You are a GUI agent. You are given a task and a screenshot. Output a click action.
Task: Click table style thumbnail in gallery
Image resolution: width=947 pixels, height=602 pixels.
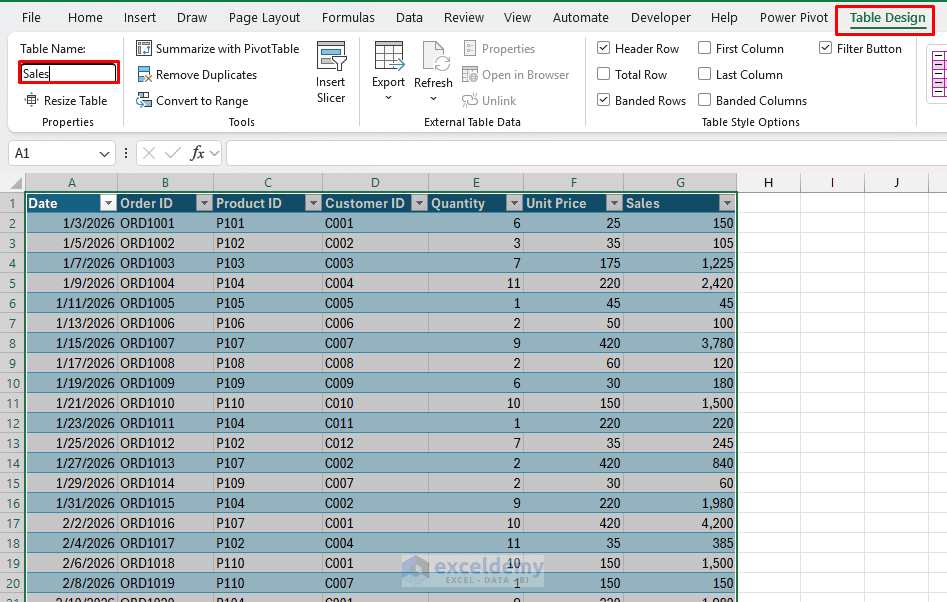(x=939, y=74)
